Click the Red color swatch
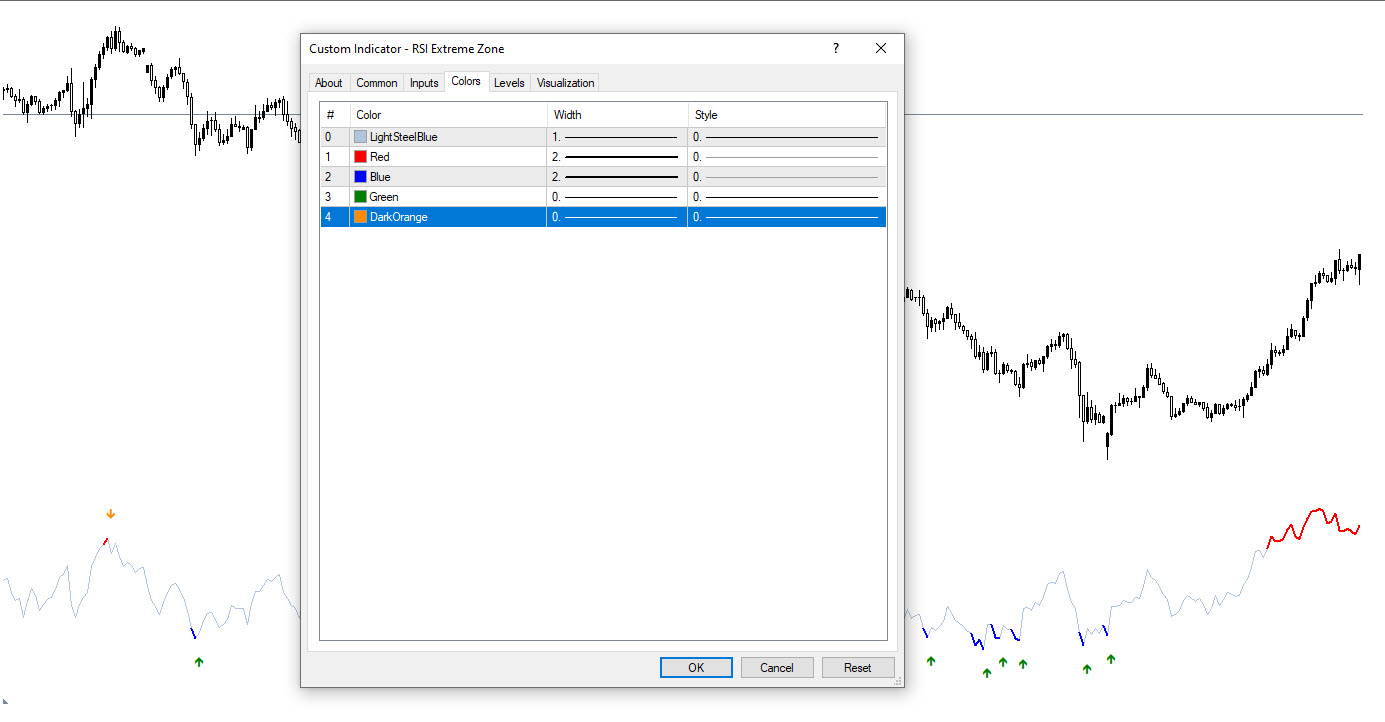 [360, 157]
